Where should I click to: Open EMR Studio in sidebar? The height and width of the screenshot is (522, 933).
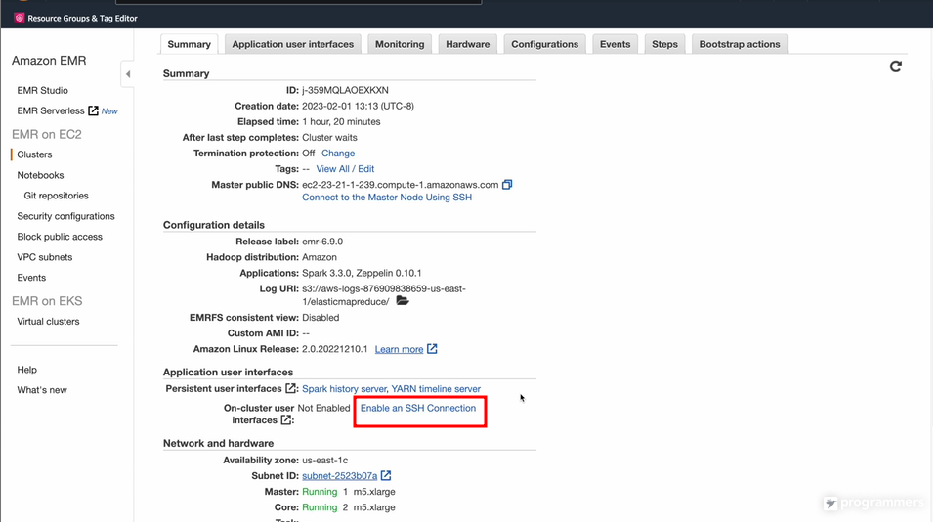pos(42,90)
